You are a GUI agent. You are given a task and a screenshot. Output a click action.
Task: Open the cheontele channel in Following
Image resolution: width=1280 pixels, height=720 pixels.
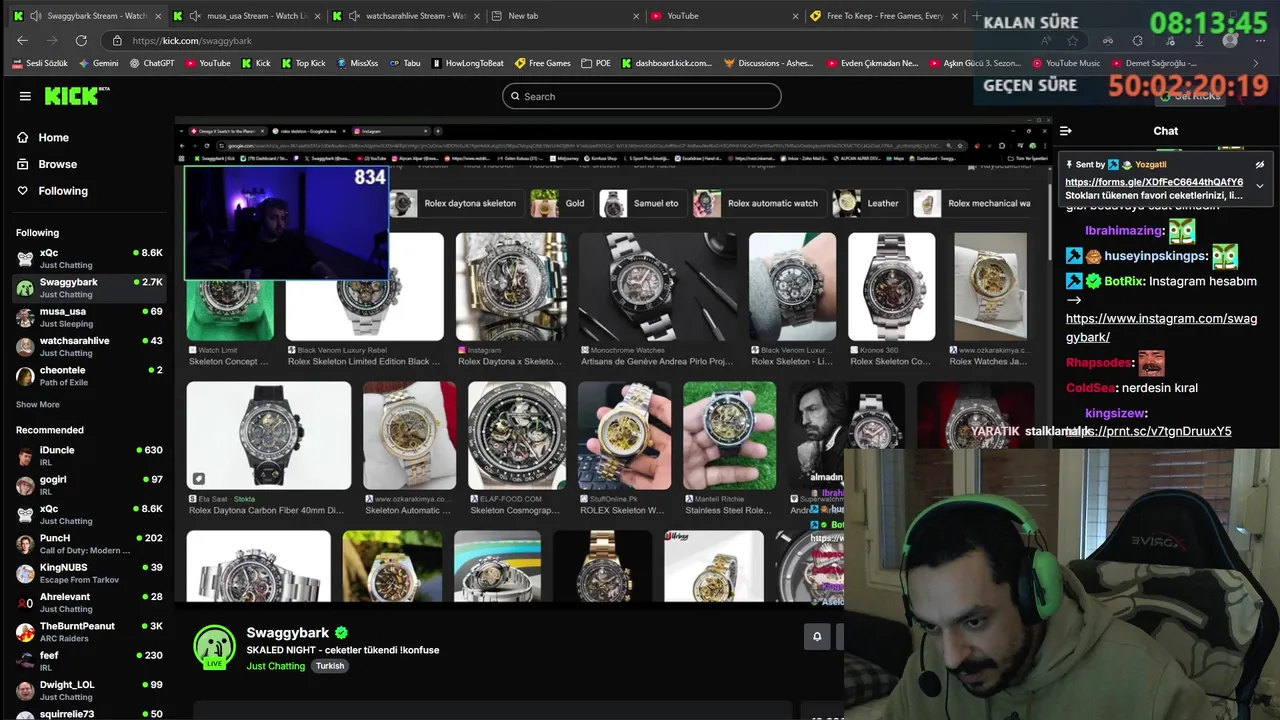click(x=87, y=375)
